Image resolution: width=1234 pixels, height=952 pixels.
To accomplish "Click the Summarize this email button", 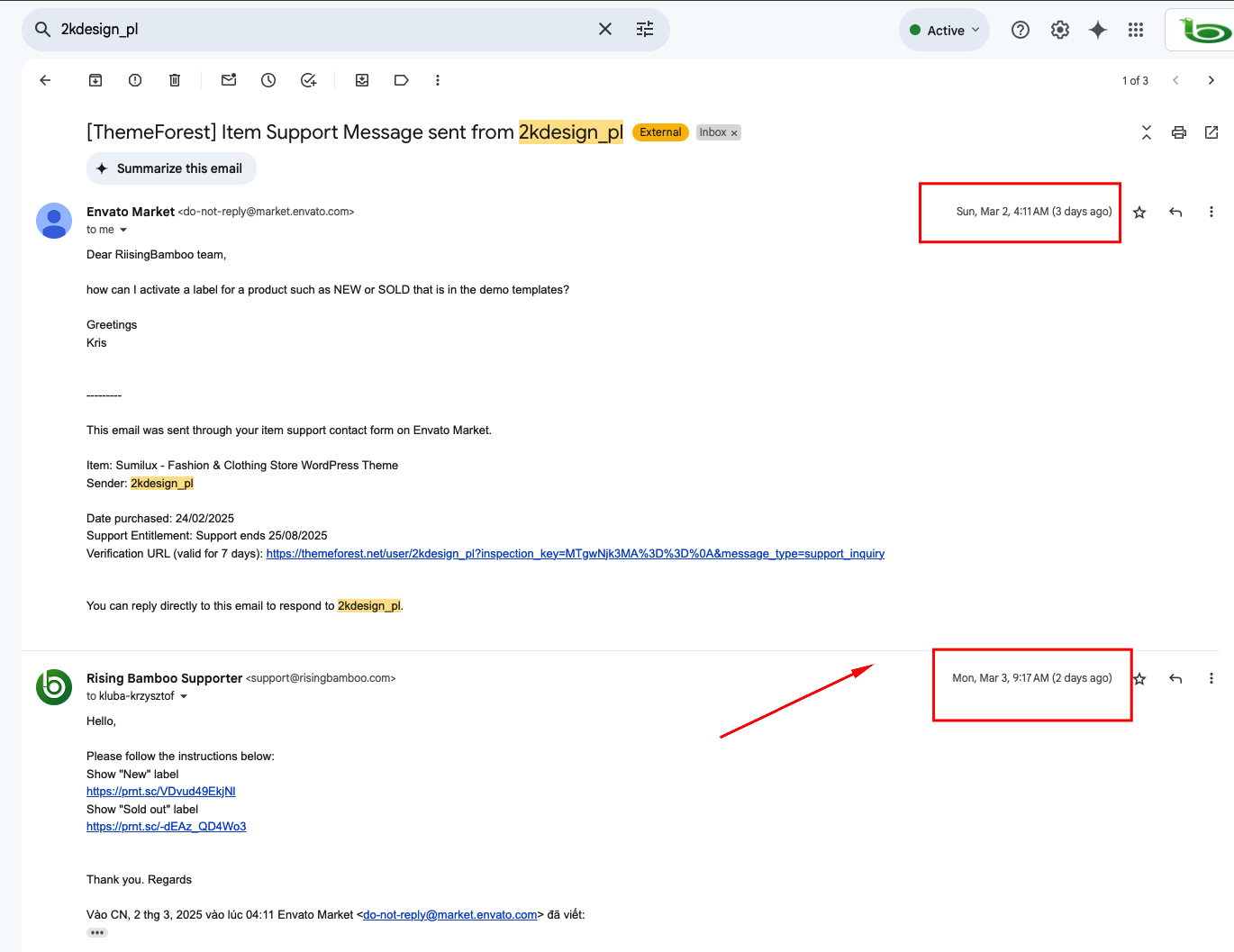I will 171,168.
